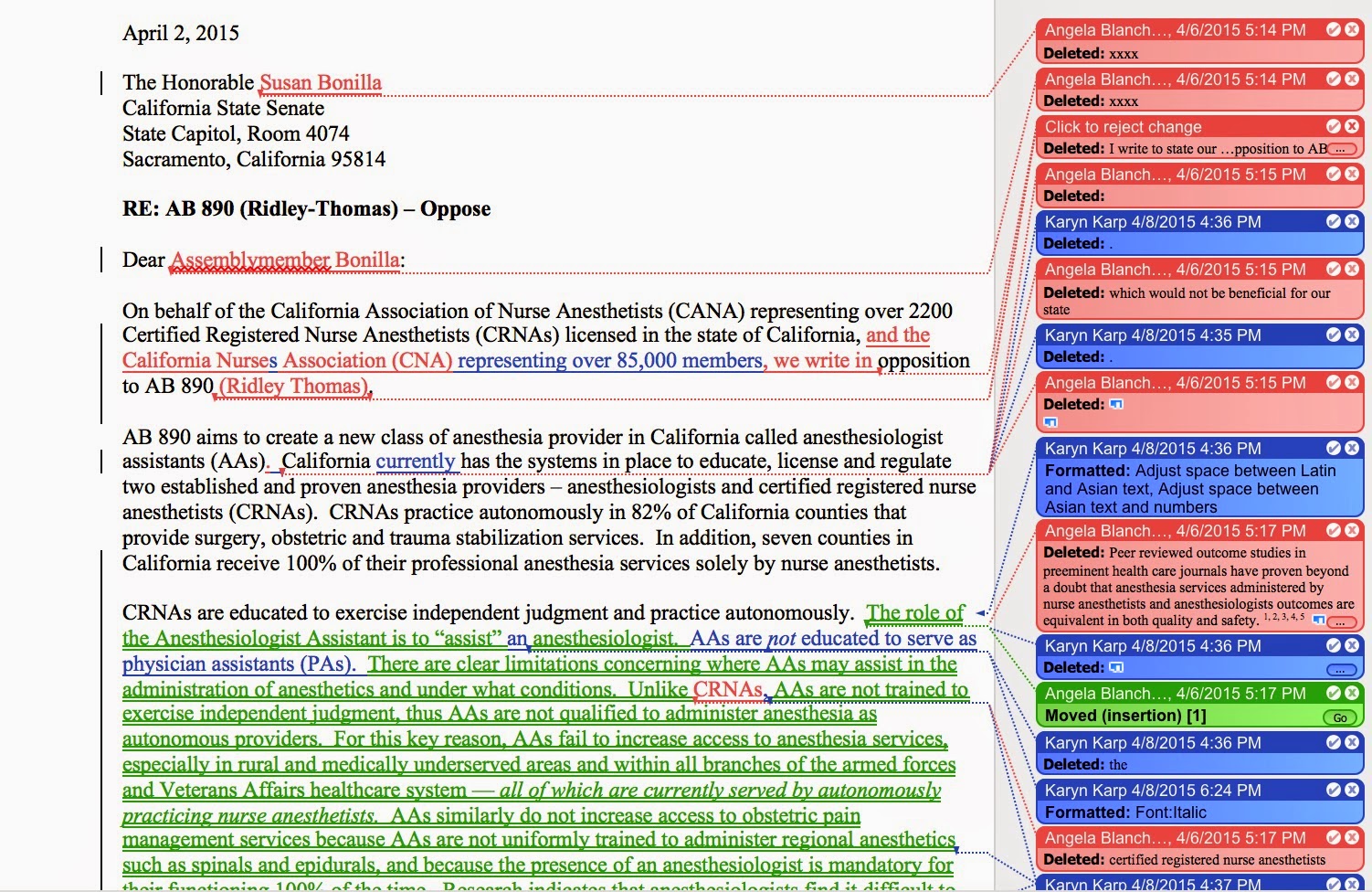Reject the 'Adjust space between Latin' formatting change

tap(1352, 448)
